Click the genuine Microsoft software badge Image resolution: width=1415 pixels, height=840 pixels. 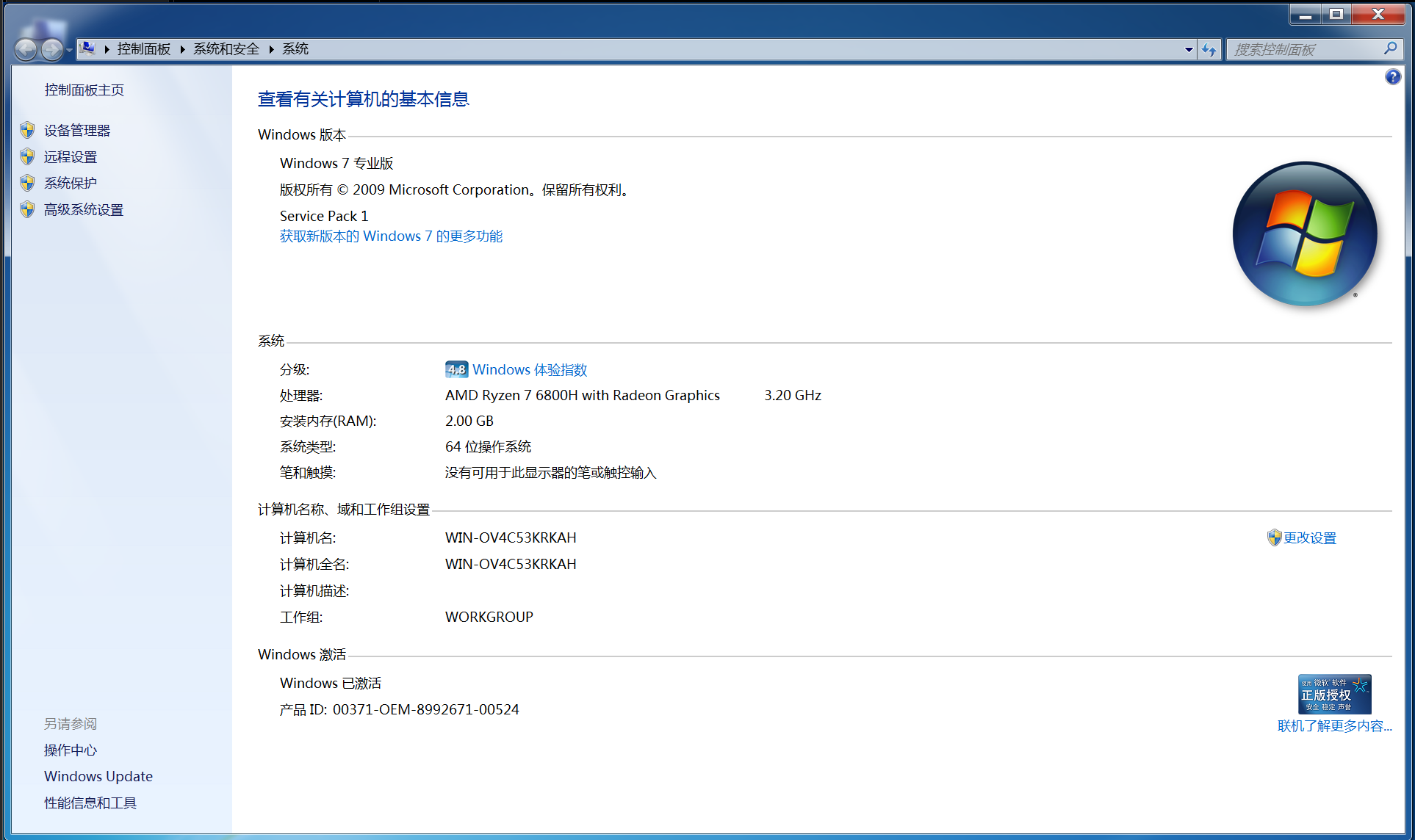(x=1334, y=694)
